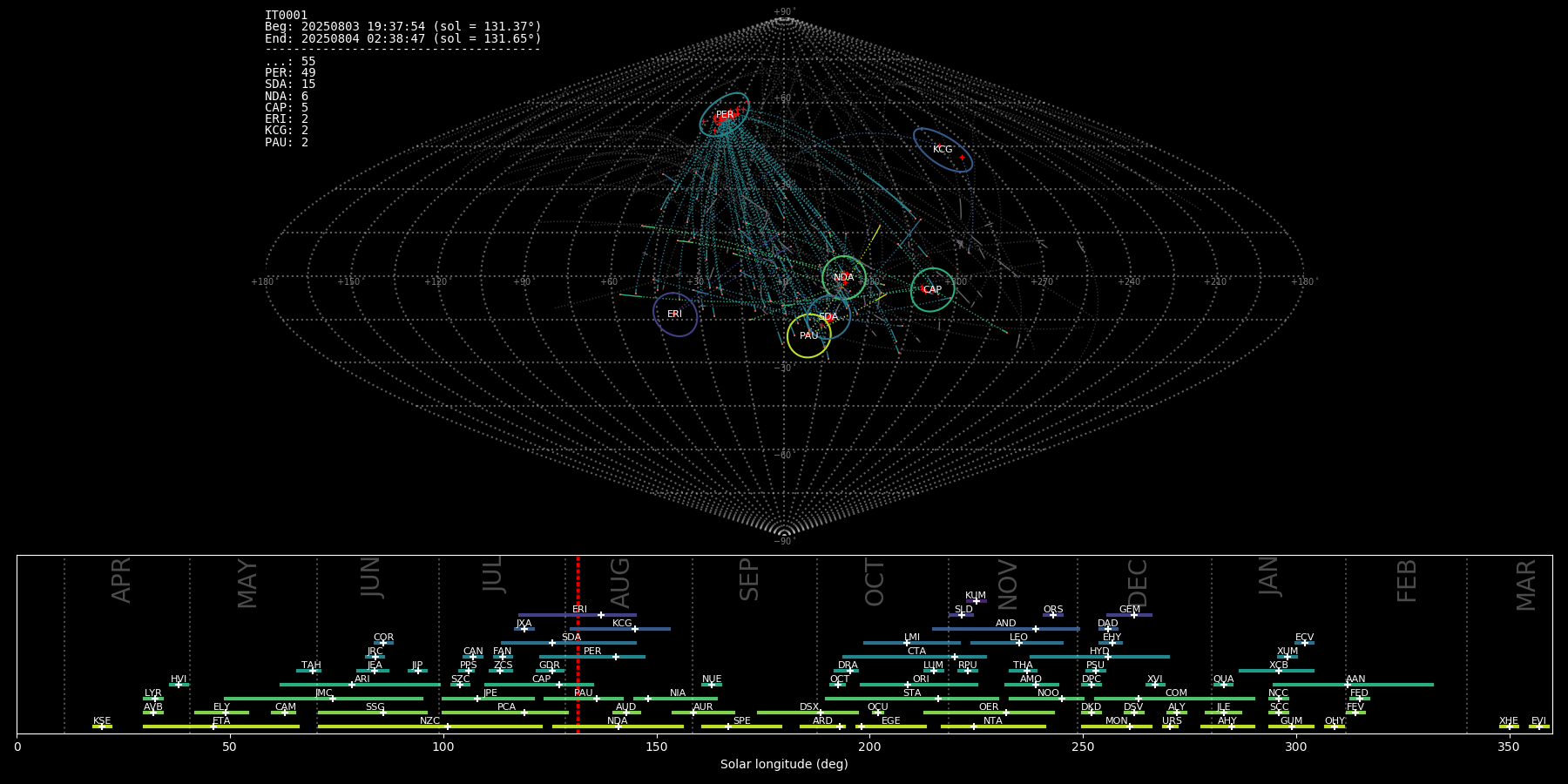The image size is (1568, 784).
Task: Select the 'SDA: 15' count entry
Action: [290, 84]
